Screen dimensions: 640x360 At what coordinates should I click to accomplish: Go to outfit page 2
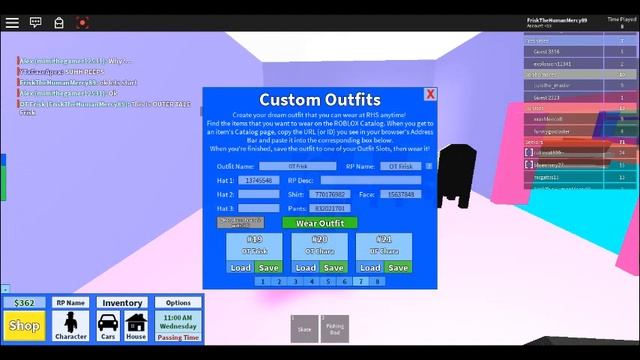[279, 281]
